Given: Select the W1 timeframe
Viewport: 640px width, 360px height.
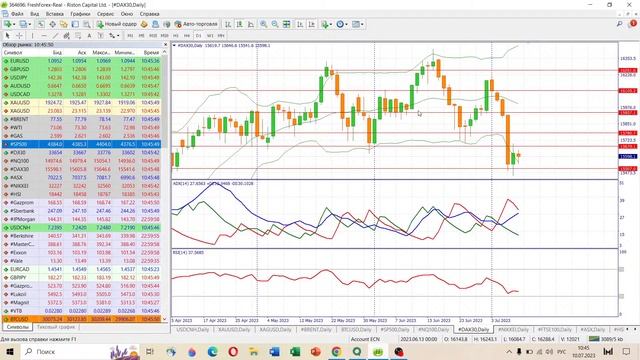Looking at the screenshot, I should 210,36.
